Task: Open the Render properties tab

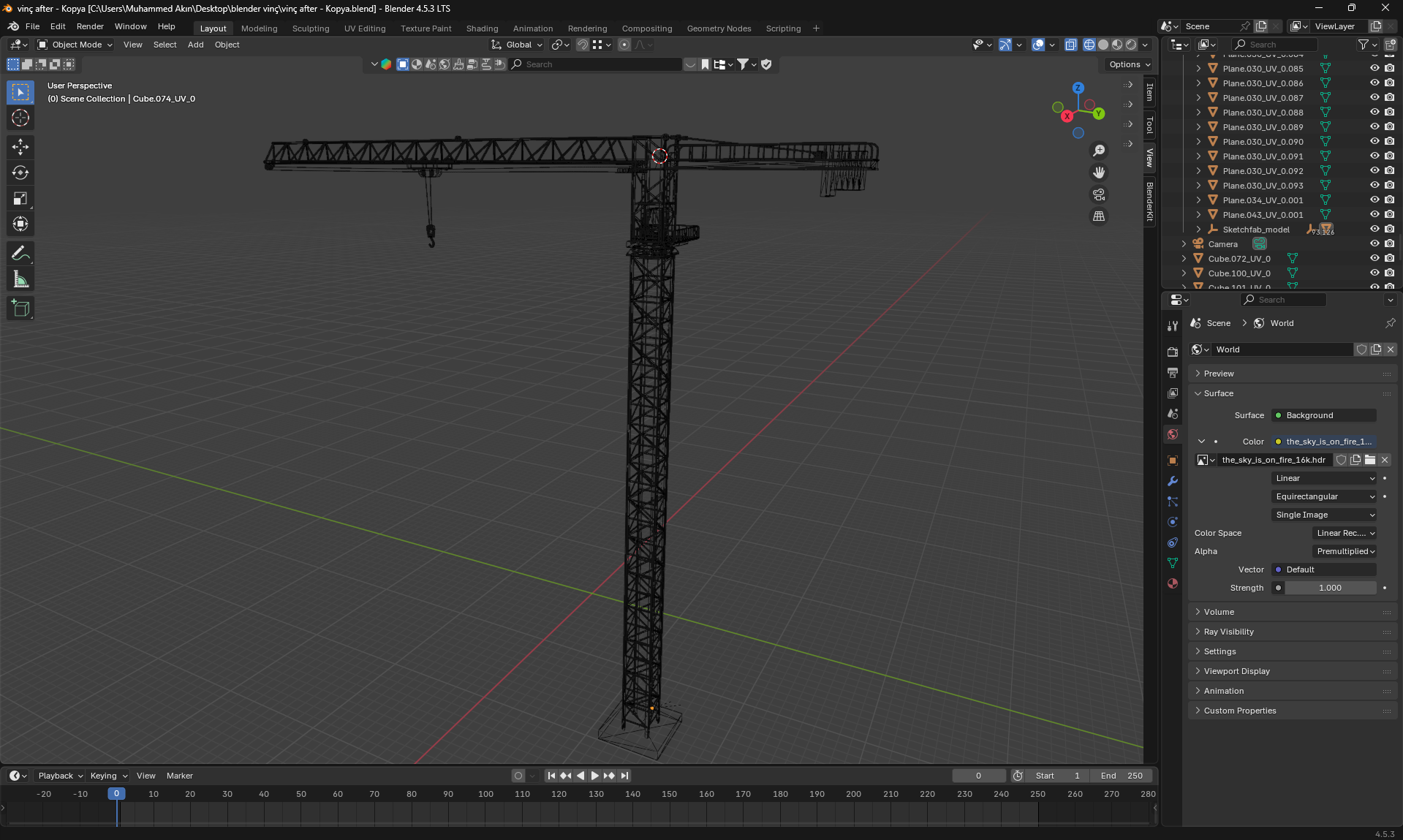Action: tap(1173, 352)
